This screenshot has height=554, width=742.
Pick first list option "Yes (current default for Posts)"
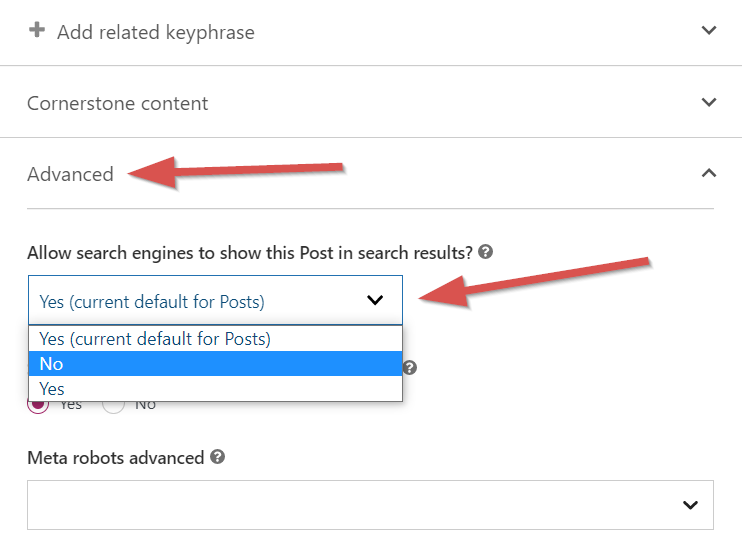tap(215, 339)
